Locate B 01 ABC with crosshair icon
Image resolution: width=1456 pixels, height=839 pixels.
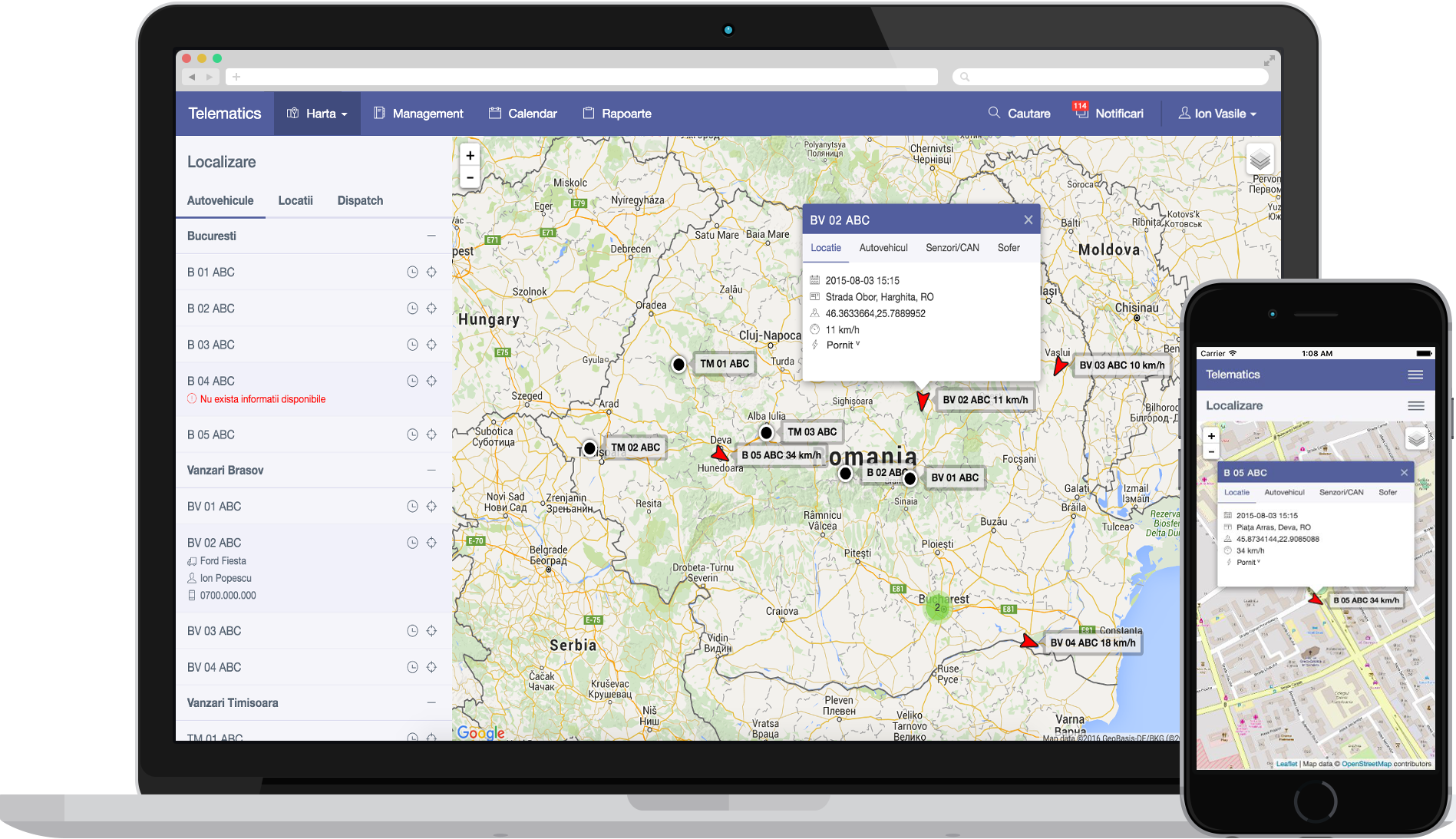(431, 272)
